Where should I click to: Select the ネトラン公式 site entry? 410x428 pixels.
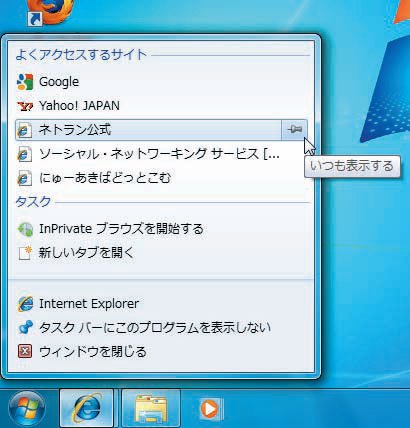148,130
